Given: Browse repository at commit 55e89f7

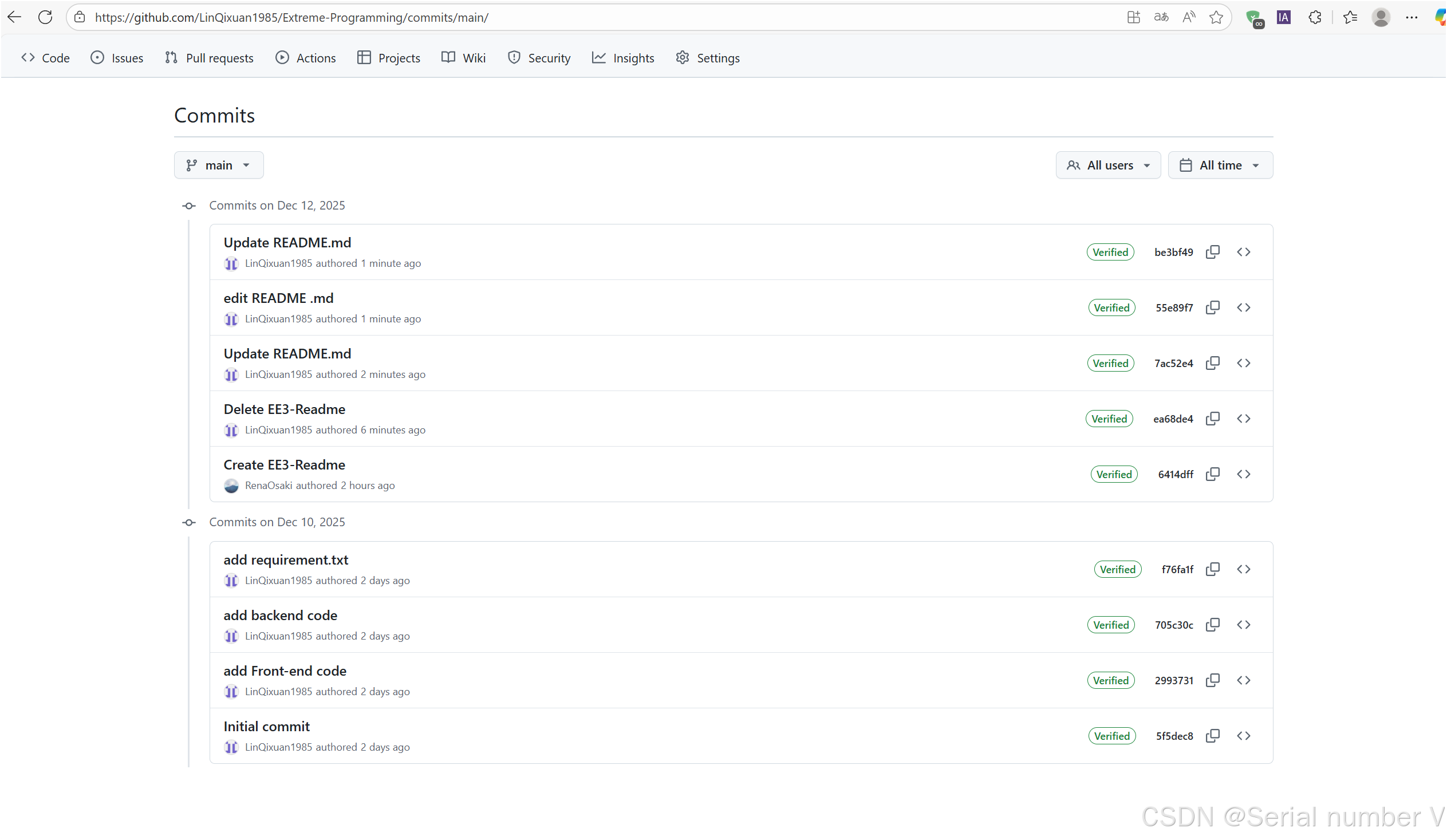Looking at the screenshot, I should (1243, 307).
